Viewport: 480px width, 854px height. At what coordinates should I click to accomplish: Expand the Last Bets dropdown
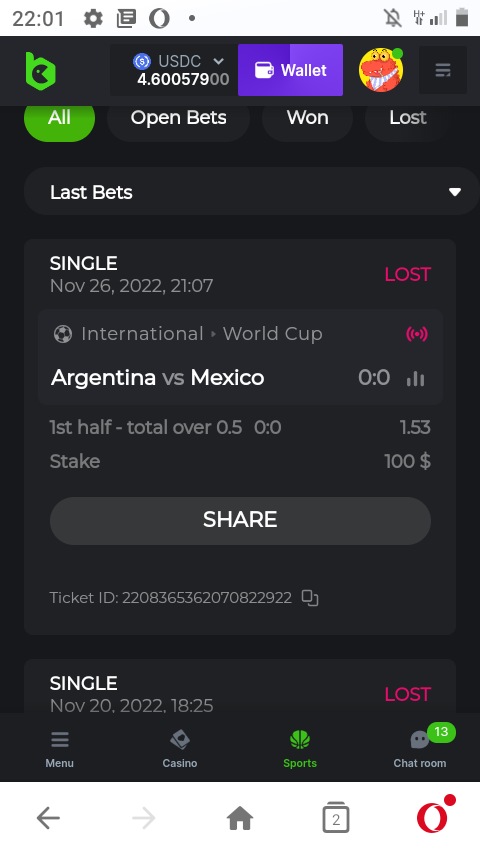tap(251, 192)
